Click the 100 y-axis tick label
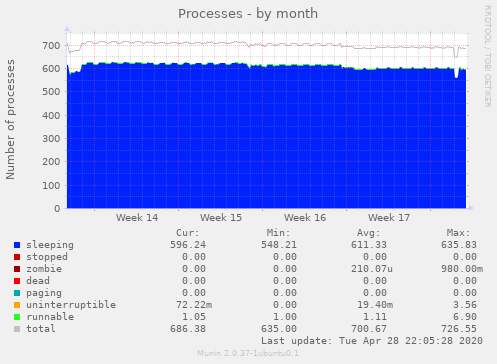The height and width of the screenshot is (364, 497). coord(51,186)
